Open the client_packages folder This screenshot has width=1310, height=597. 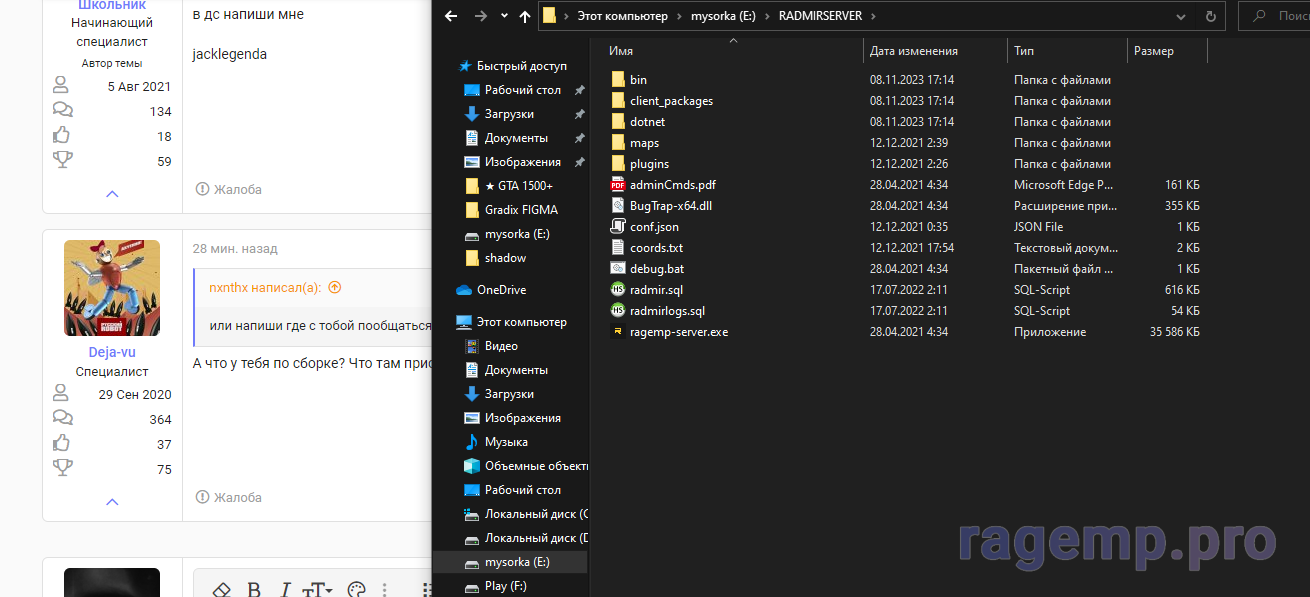[x=671, y=101]
